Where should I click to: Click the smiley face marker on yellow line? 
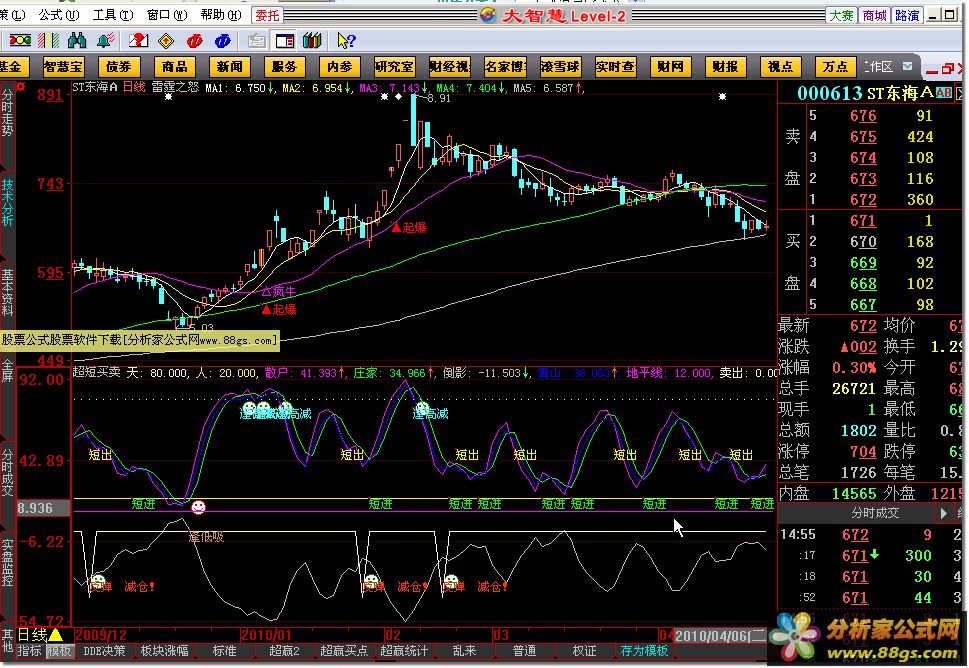pos(199,508)
